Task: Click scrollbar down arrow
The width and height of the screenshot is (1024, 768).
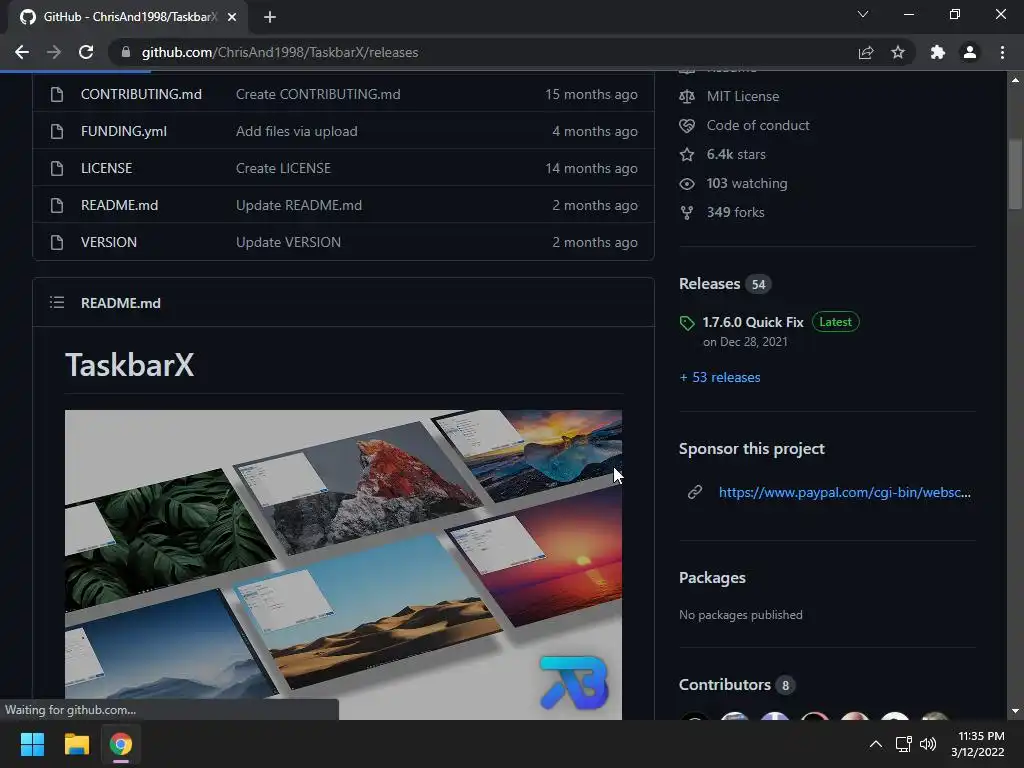Action: (x=1015, y=711)
